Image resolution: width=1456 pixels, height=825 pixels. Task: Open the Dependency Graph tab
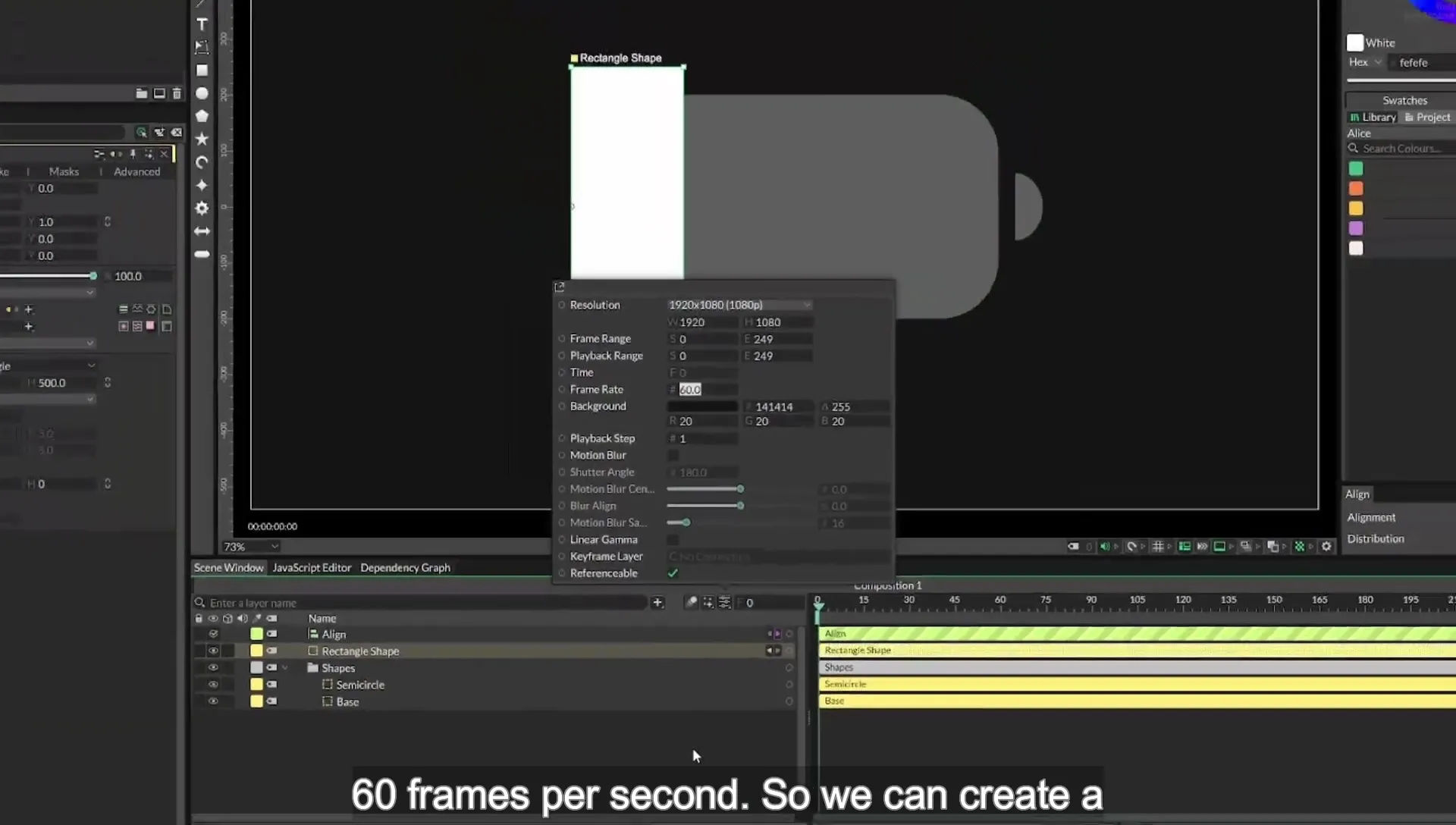(x=405, y=567)
